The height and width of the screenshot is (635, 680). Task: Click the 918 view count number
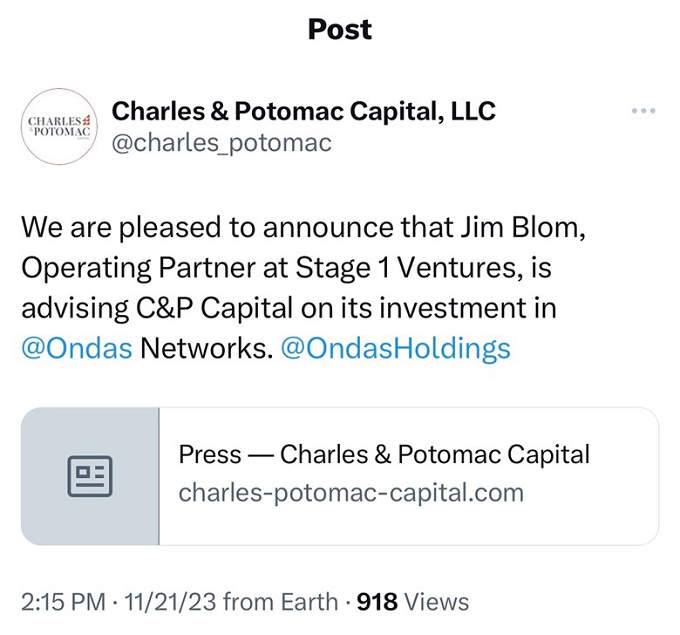click(377, 601)
